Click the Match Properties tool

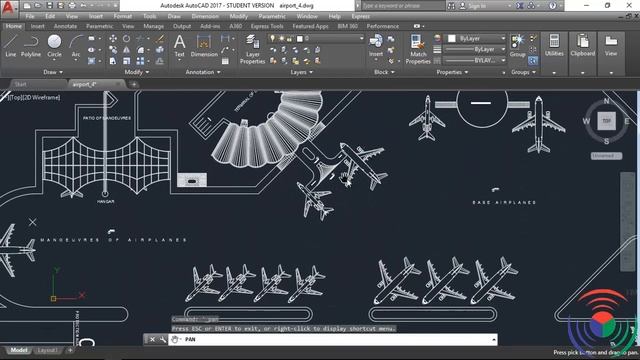418,49
